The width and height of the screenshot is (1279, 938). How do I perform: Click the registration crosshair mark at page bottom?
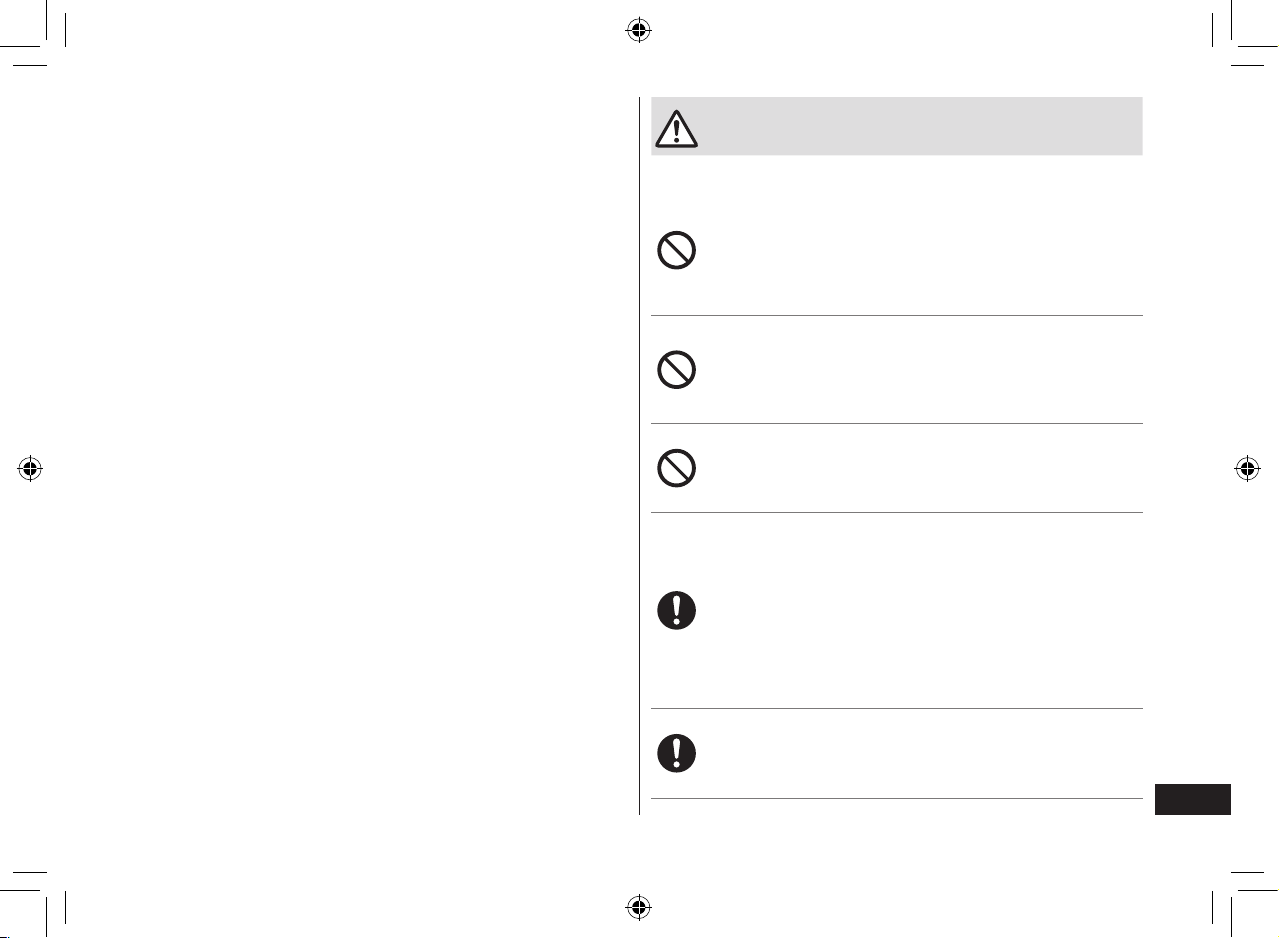coord(639,907)
